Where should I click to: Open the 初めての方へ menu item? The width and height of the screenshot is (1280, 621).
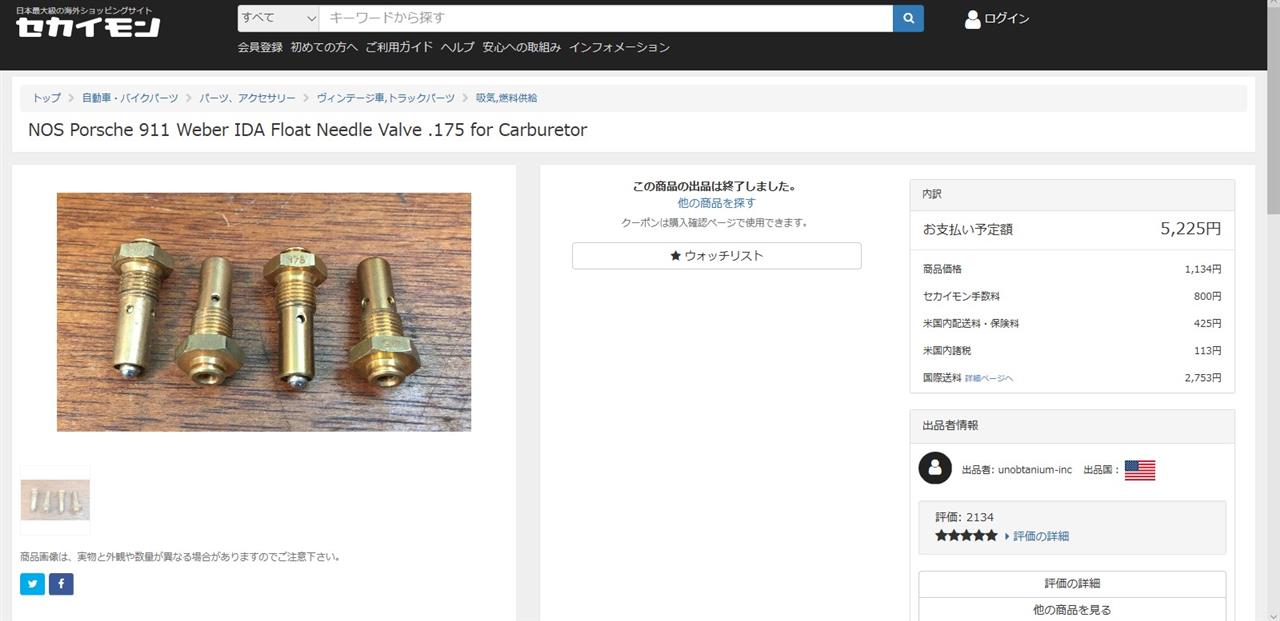(324, 47)
